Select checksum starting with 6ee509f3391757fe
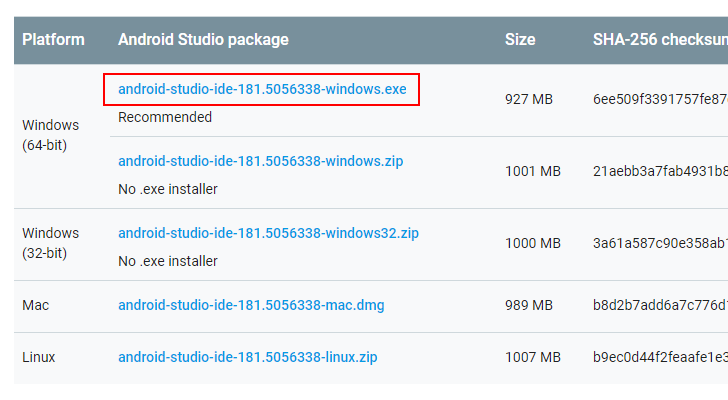 660,99
